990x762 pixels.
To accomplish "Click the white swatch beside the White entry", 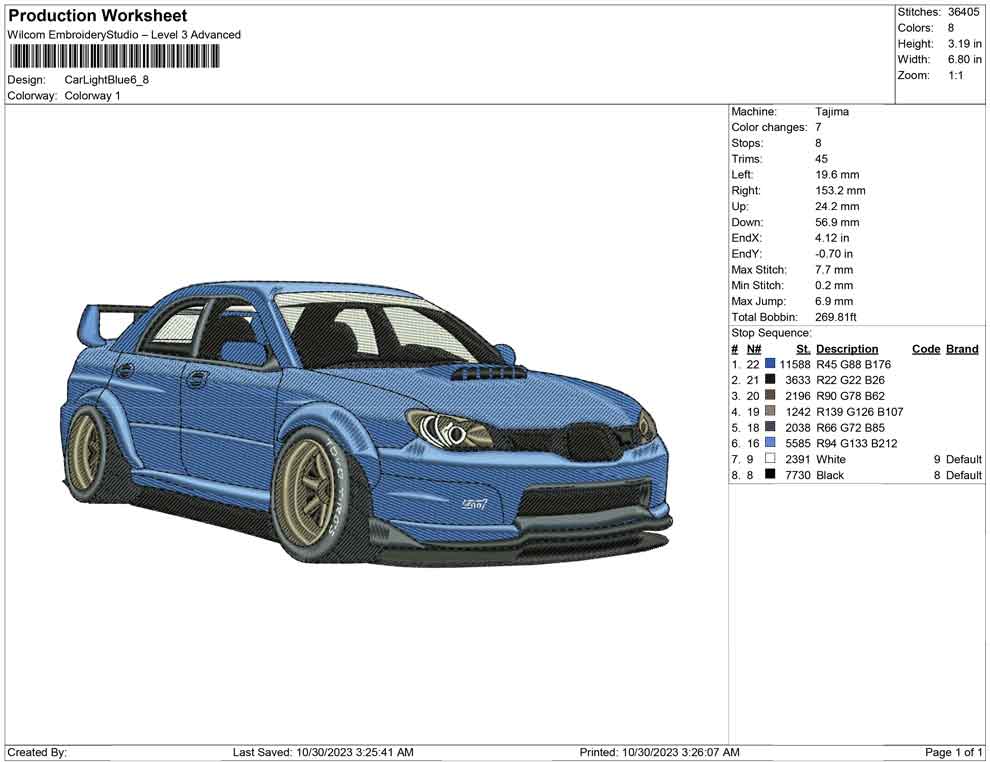I will [768, 458].
